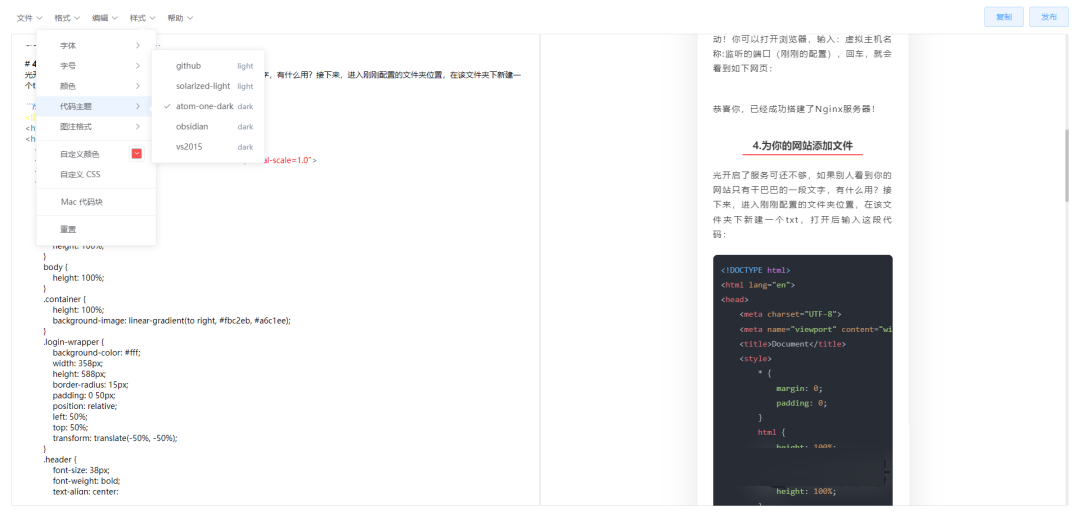Click the 复制 button
This screenshot has width=1080, height=517.
click(x=1004, y=17)
